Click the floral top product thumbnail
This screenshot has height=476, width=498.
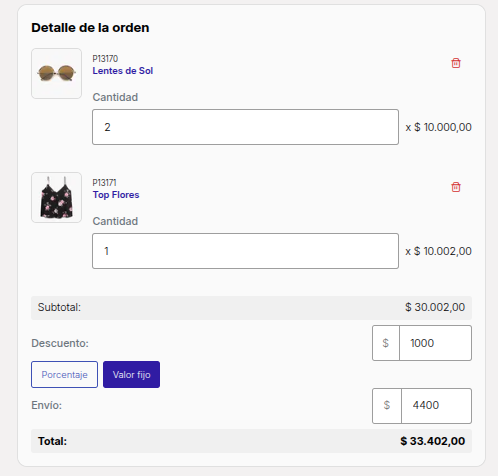(x=56, y=197)
